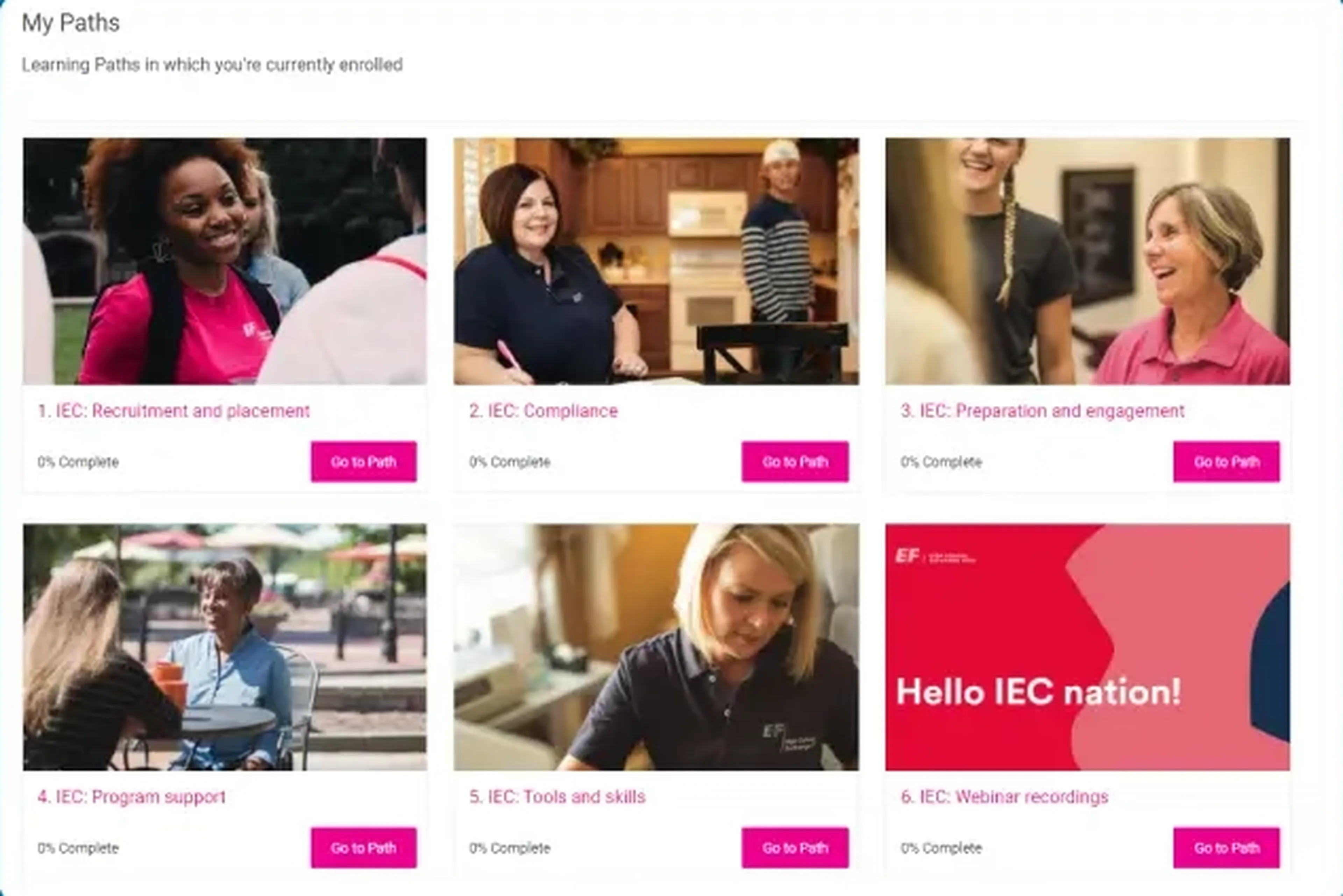1343x896 pixels.
Task: Select the '2. IEC: Compliance' title link
Action: coord(543,411)
